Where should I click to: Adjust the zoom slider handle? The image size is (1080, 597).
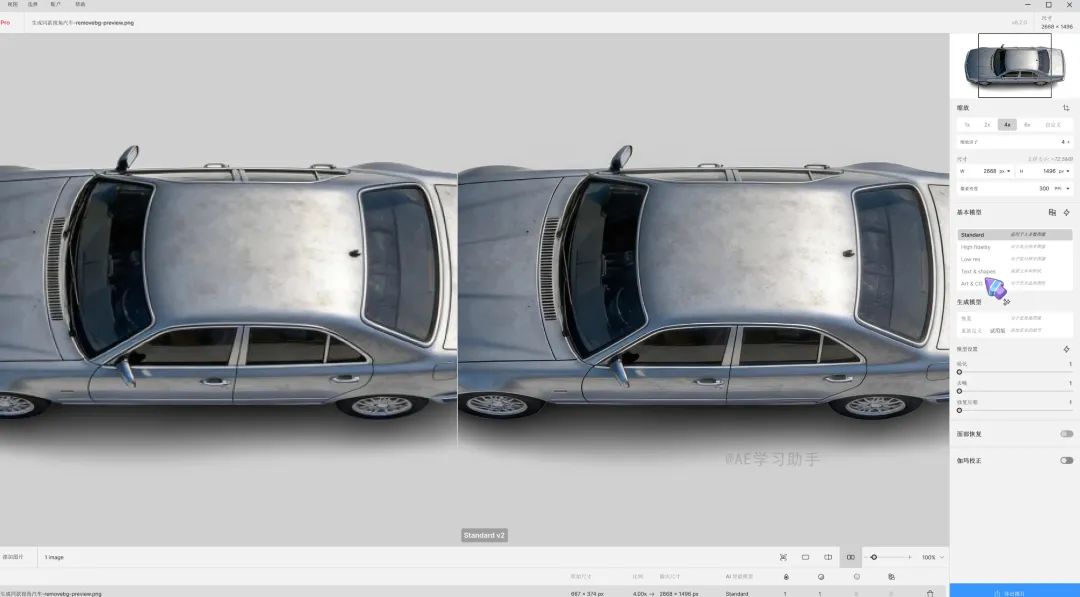(x=874, y=557)
